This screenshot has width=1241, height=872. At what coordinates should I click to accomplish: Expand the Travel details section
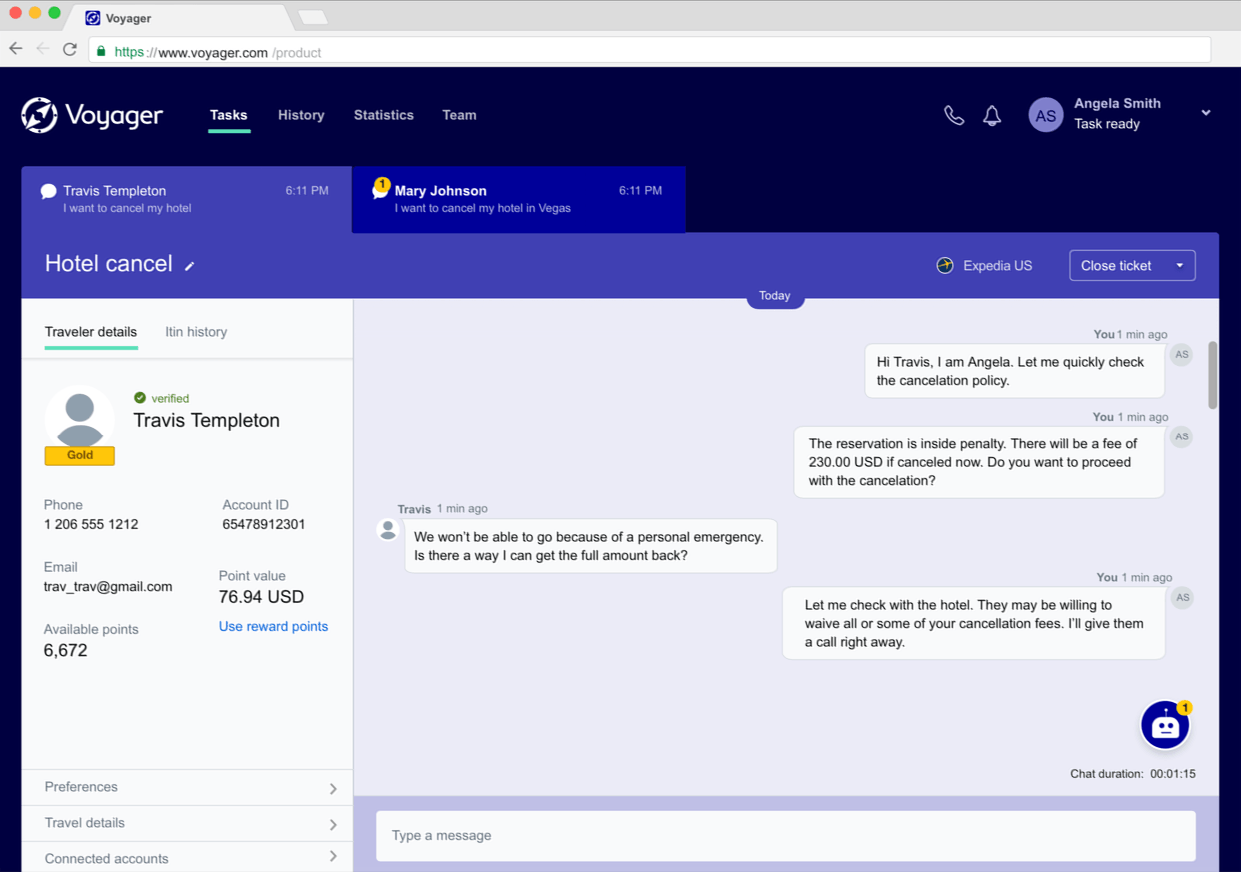186,823
